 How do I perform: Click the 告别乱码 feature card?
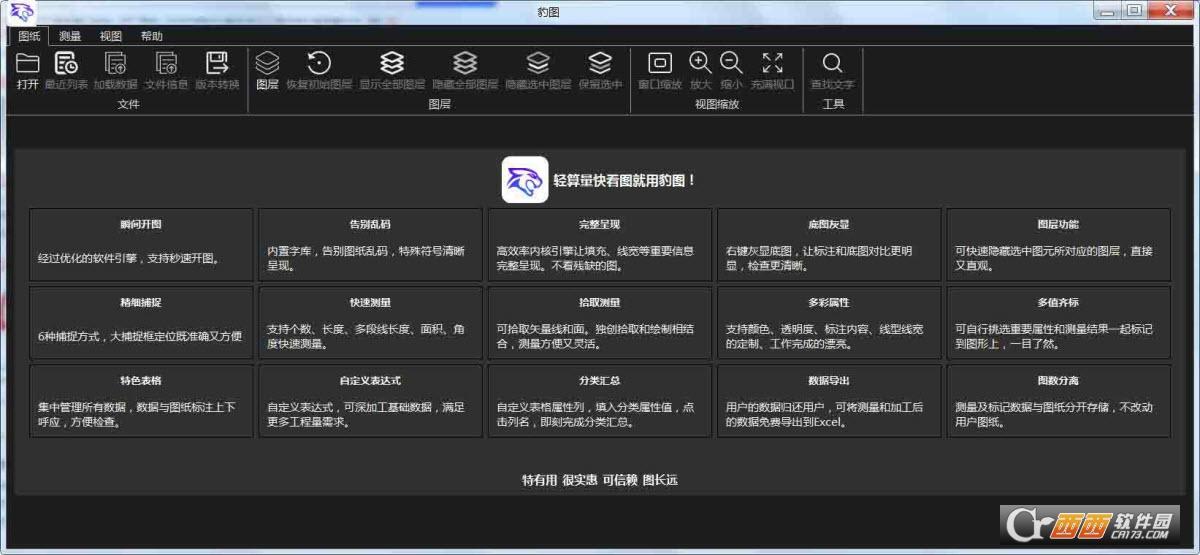pos(370,244)
